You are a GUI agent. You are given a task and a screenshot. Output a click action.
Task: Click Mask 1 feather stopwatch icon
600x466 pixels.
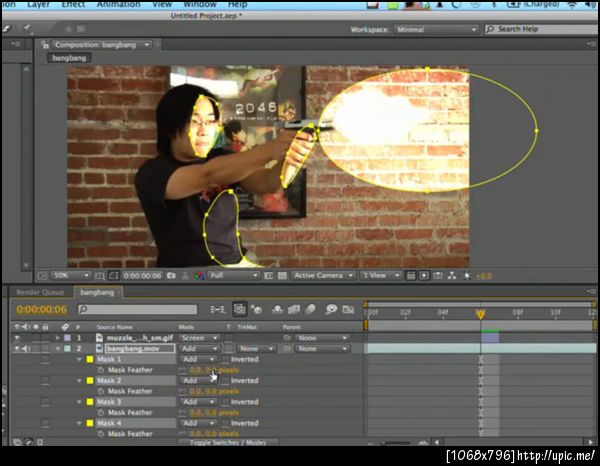click(100, 370)
